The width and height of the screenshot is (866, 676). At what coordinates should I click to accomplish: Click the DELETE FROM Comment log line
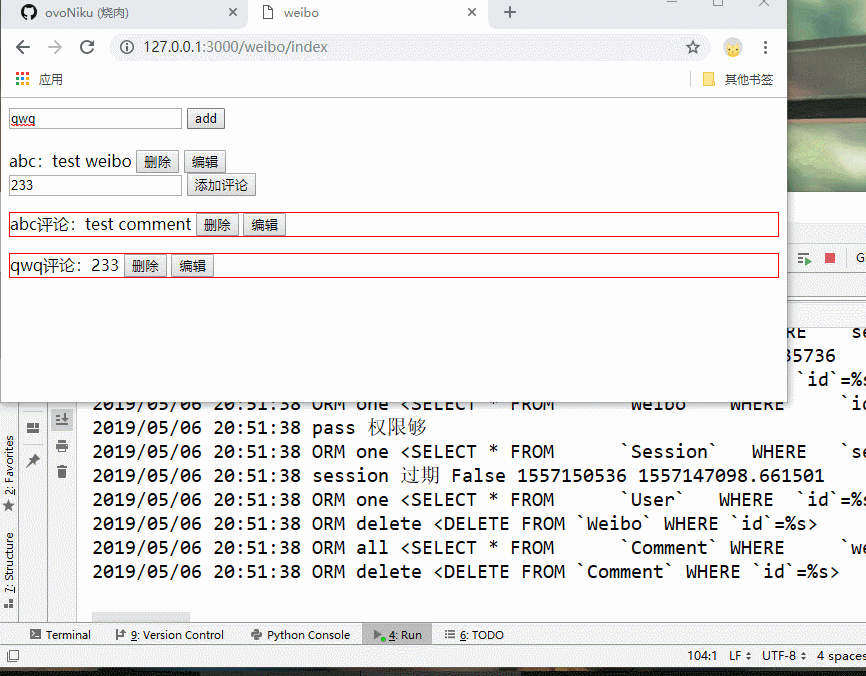click(x=466, y=572)
